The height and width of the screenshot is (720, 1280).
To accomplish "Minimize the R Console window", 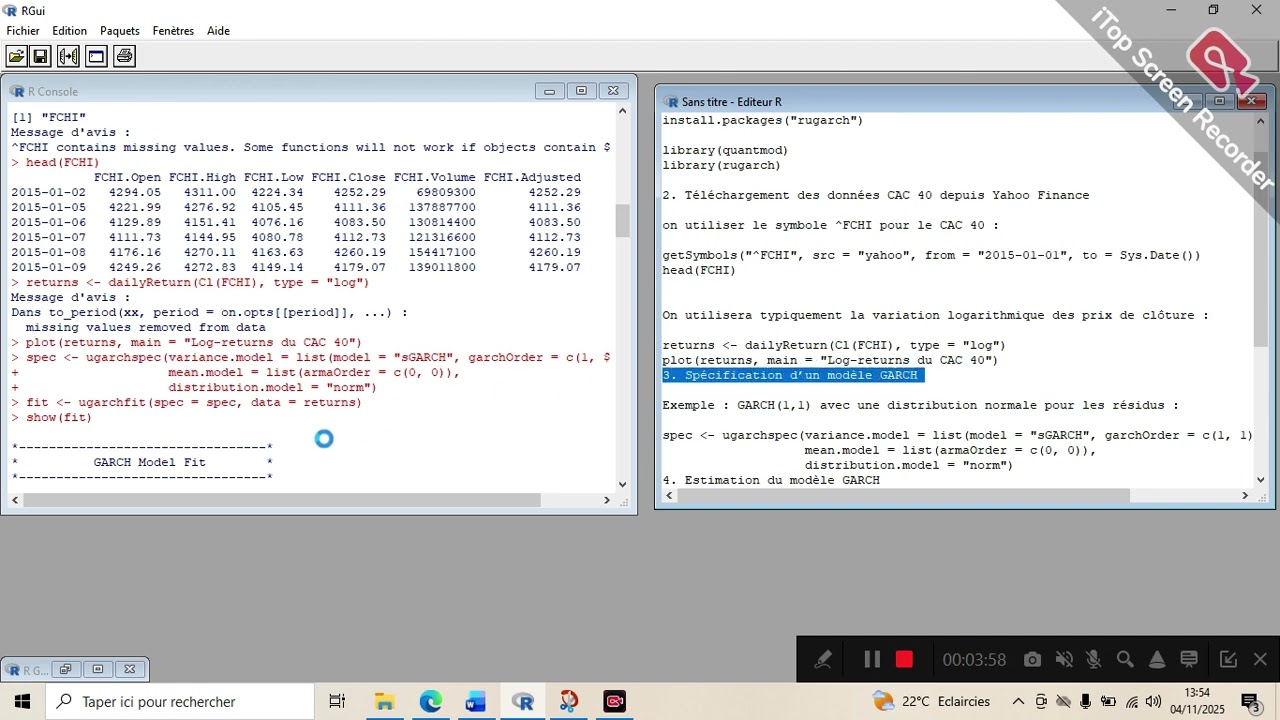I will click(549, 91).
